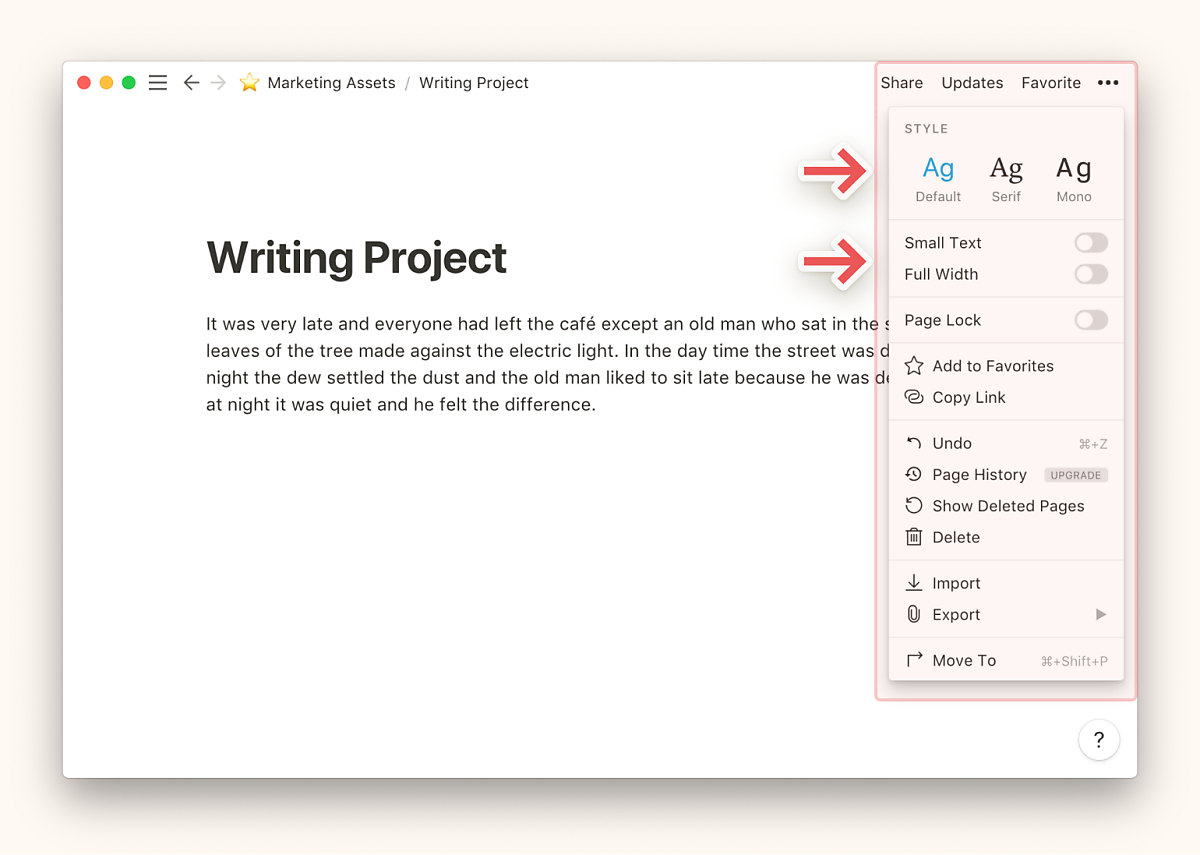Click the Export paperclip icon
This screenshot has height=855, width=1200.
(x=914, y=614)
